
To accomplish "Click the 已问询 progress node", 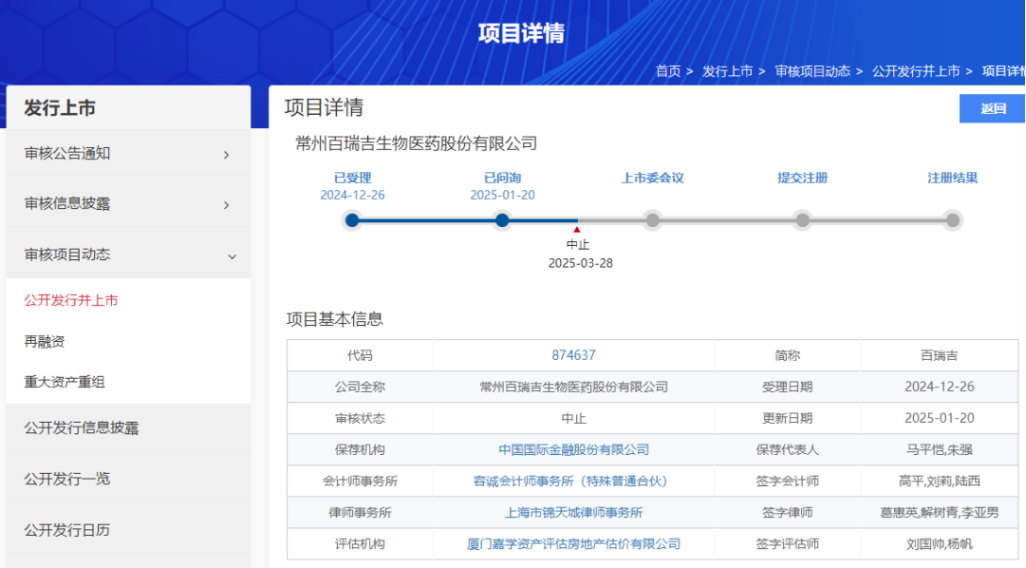I will coord(502,220).
